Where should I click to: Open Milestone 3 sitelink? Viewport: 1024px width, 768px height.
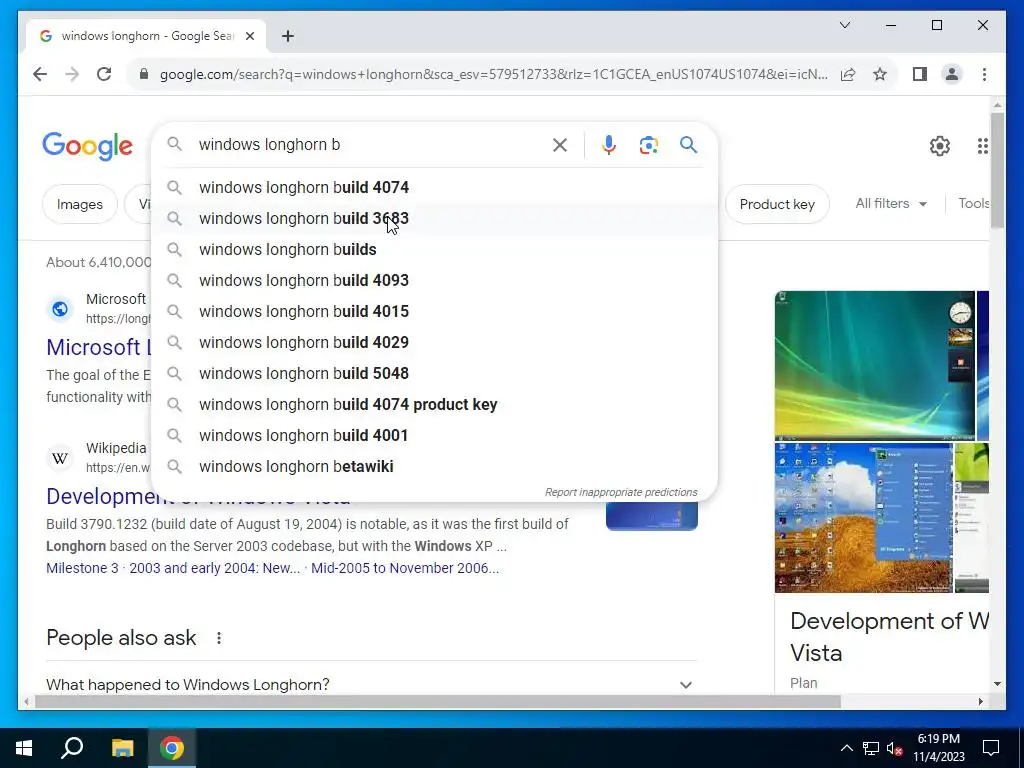82,568
